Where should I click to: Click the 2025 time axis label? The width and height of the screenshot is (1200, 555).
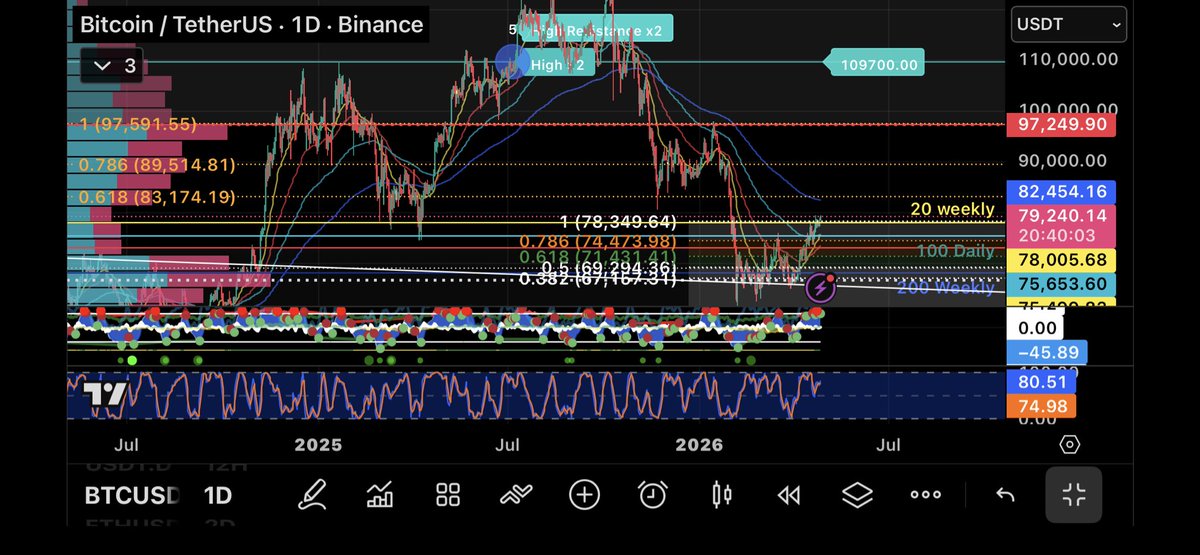(x=318, y=445)
